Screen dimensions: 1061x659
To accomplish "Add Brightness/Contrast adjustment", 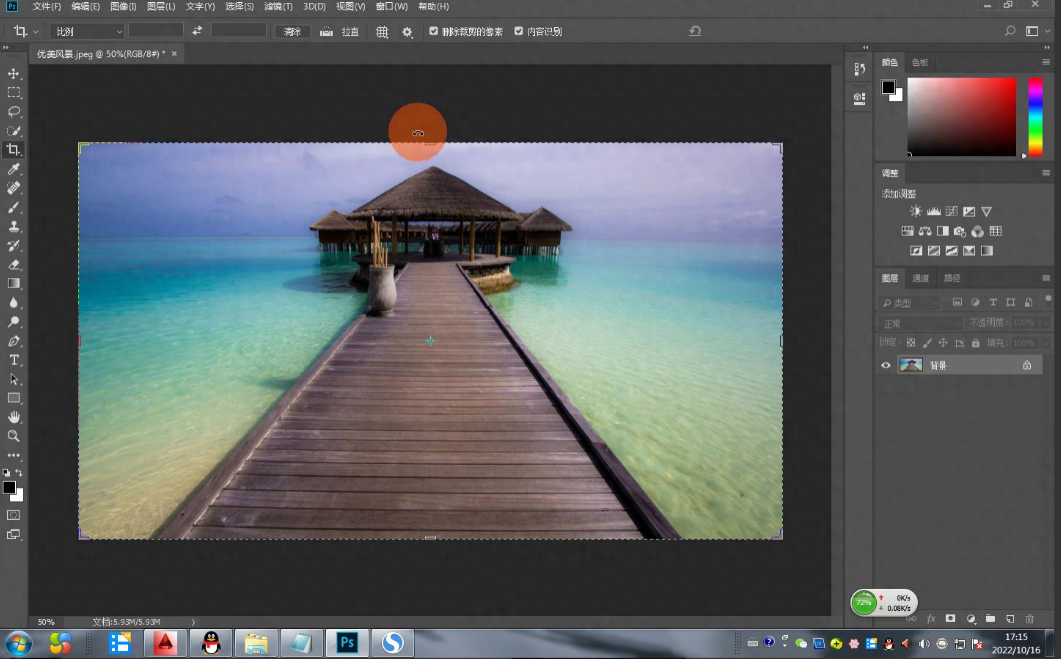I will (x=916, y=211).
